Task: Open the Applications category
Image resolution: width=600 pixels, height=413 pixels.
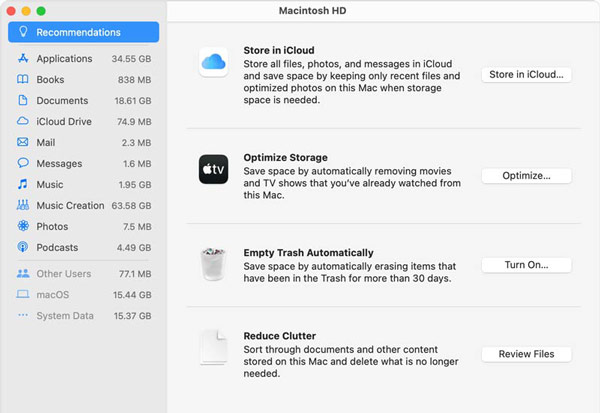Action: (x=83, y=58)
